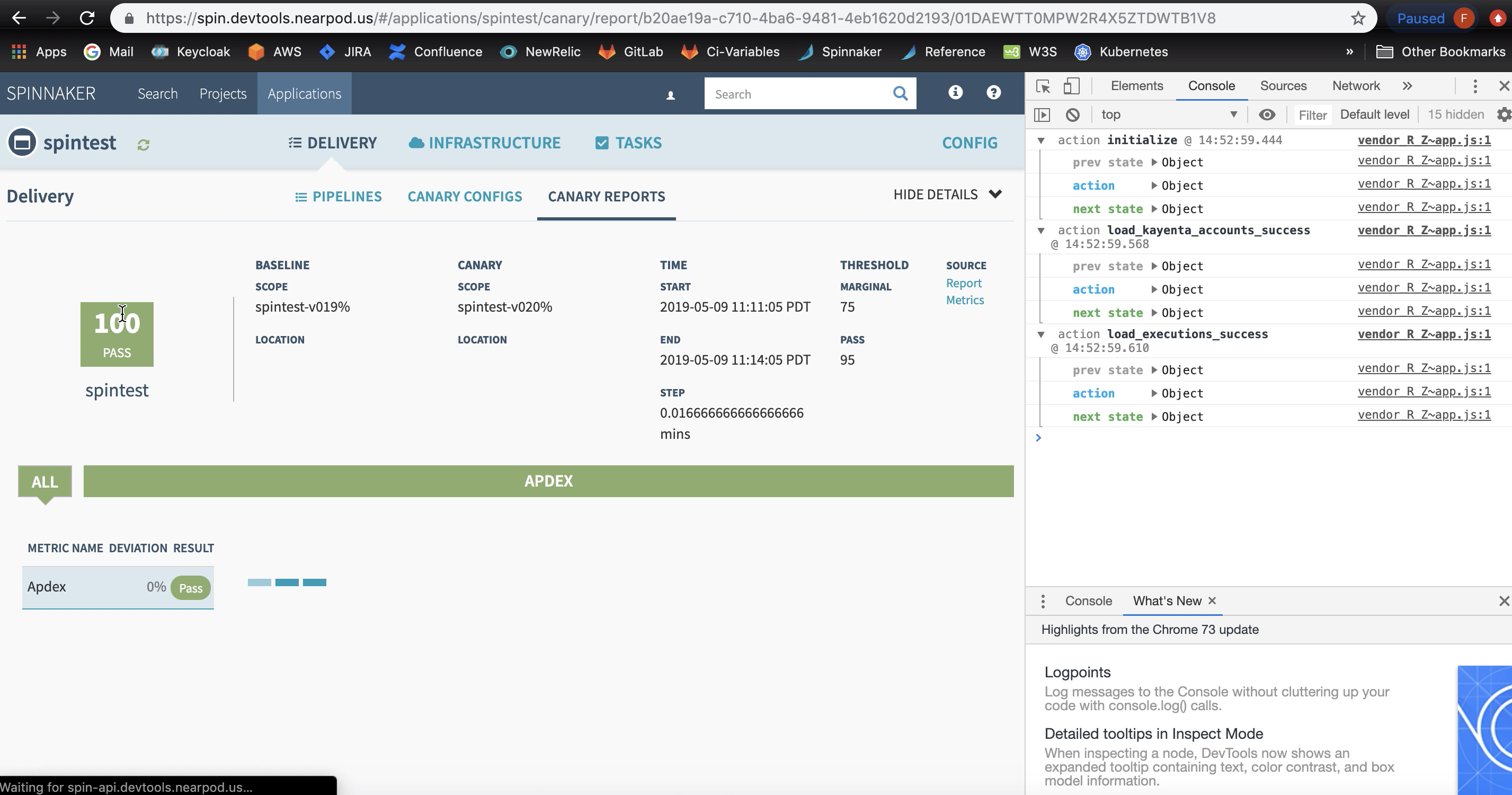The image size is (1512, 795).
Task: Refresh the spintest application data
Action: (144, 144)
